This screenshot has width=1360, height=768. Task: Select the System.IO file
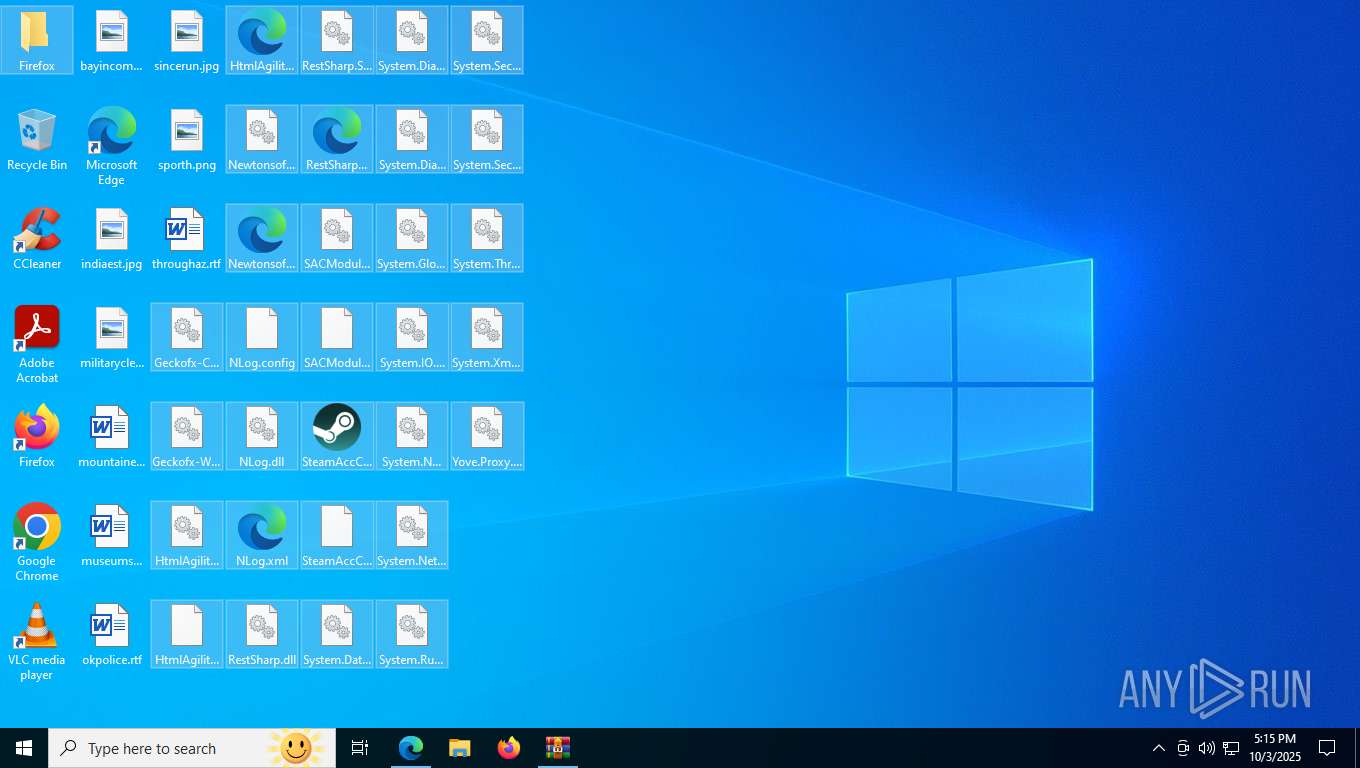[412, 338]
